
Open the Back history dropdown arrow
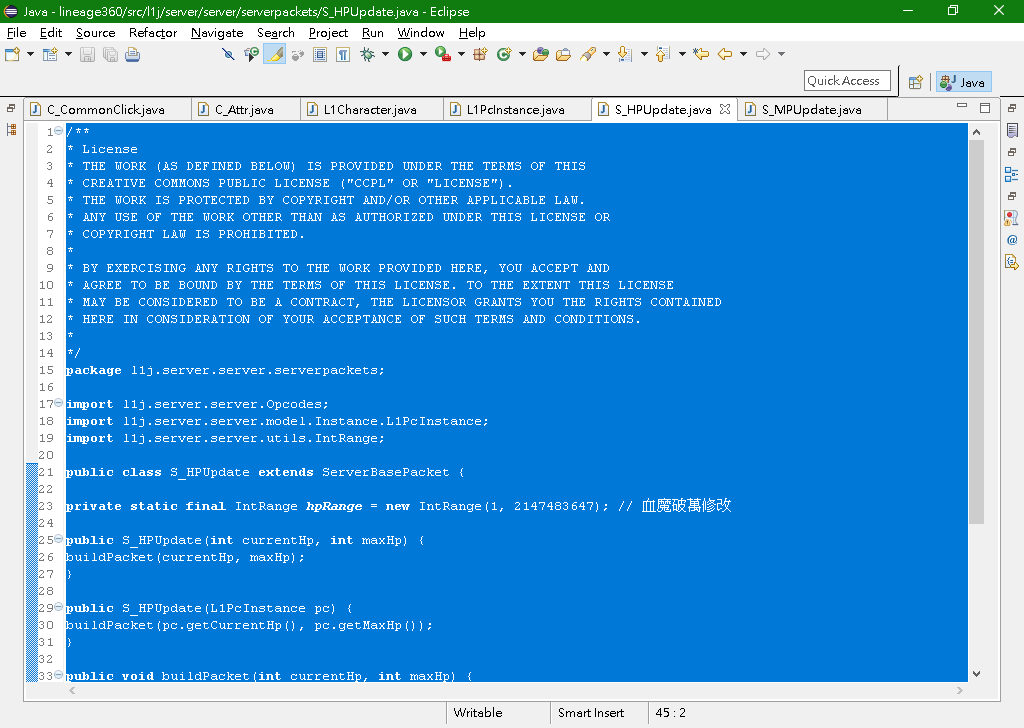pos(743,55)
